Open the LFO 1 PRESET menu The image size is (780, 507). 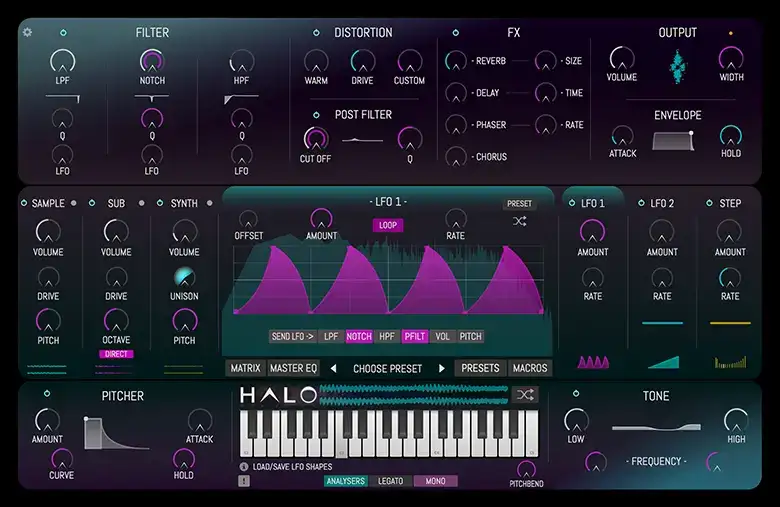click(x=519, y=203)
